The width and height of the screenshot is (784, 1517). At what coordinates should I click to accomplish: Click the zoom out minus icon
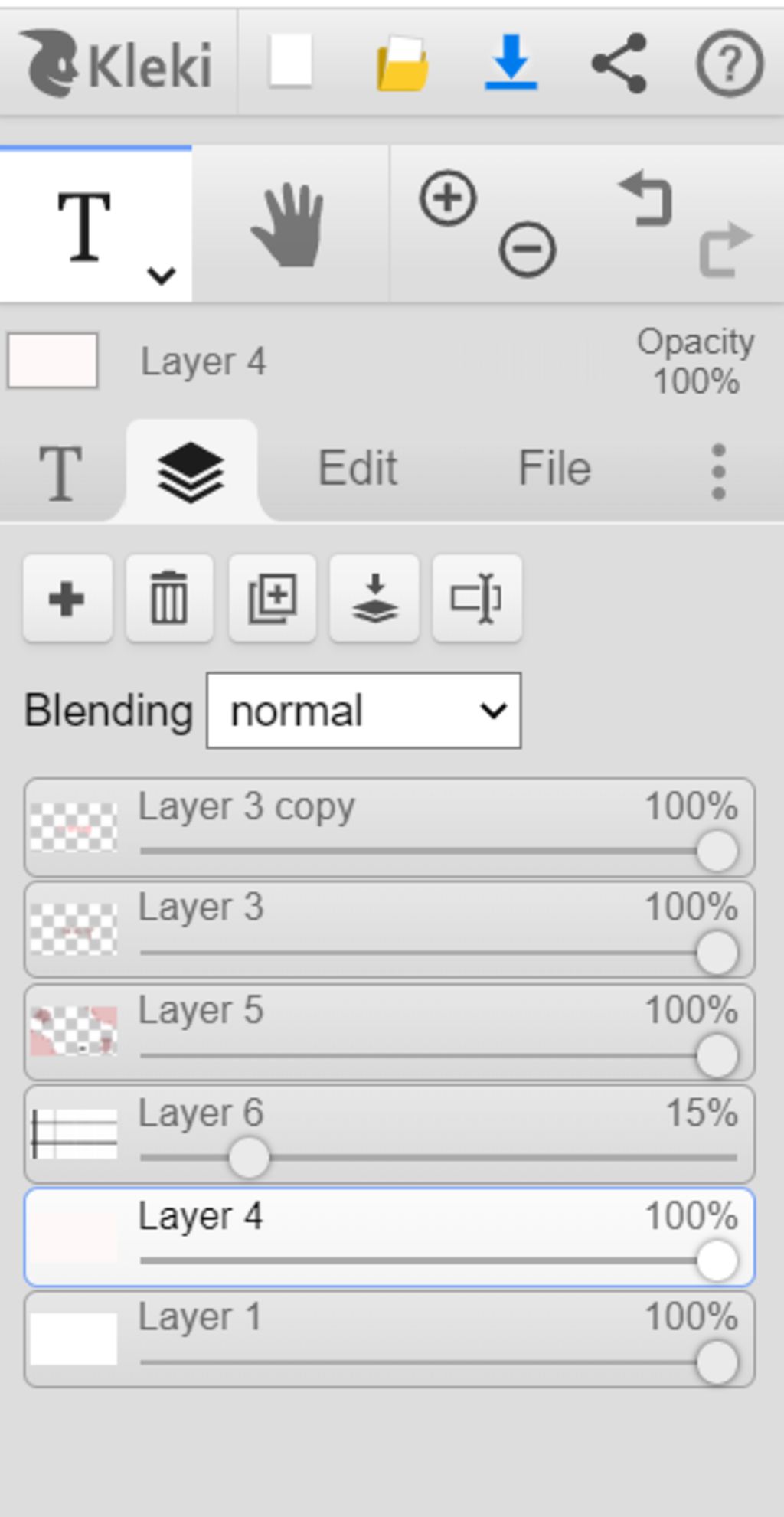pos(528,249)
